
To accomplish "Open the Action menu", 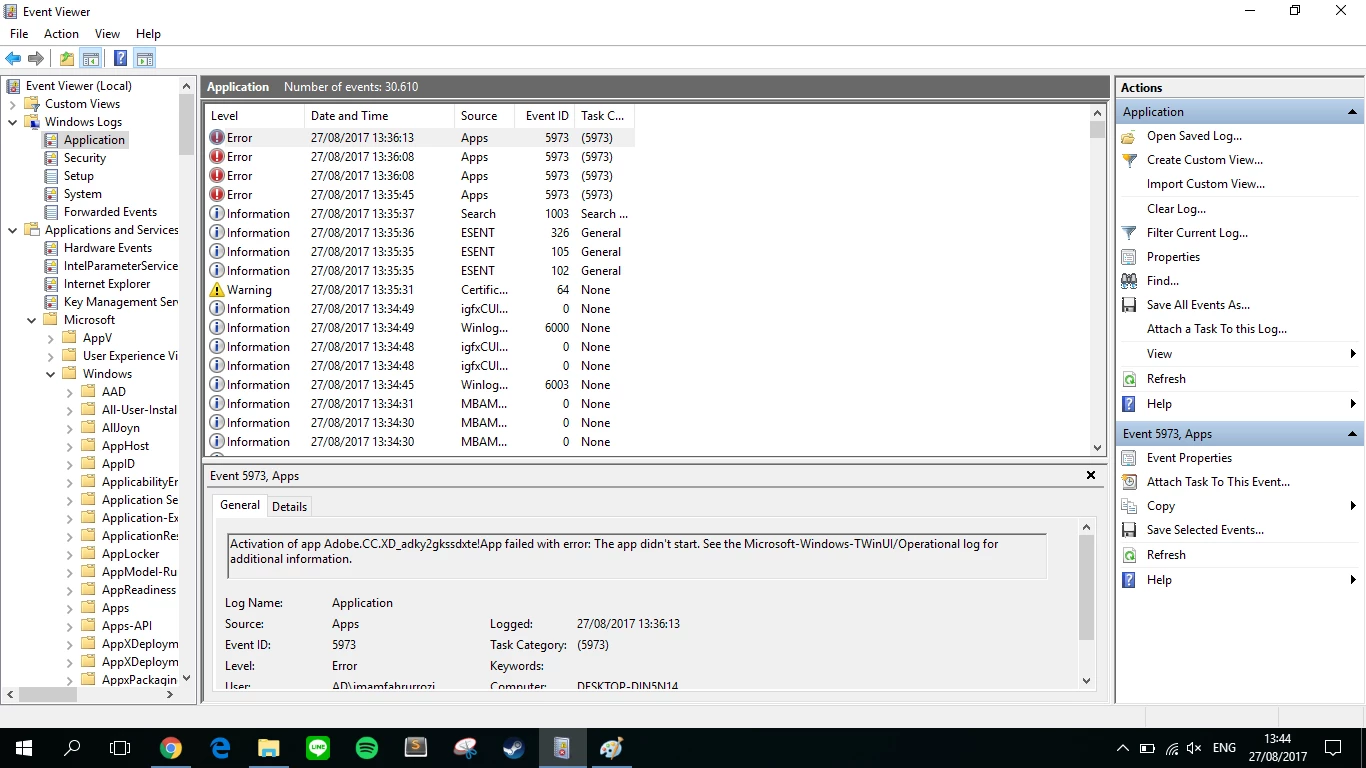I will [x=61, y=34].
